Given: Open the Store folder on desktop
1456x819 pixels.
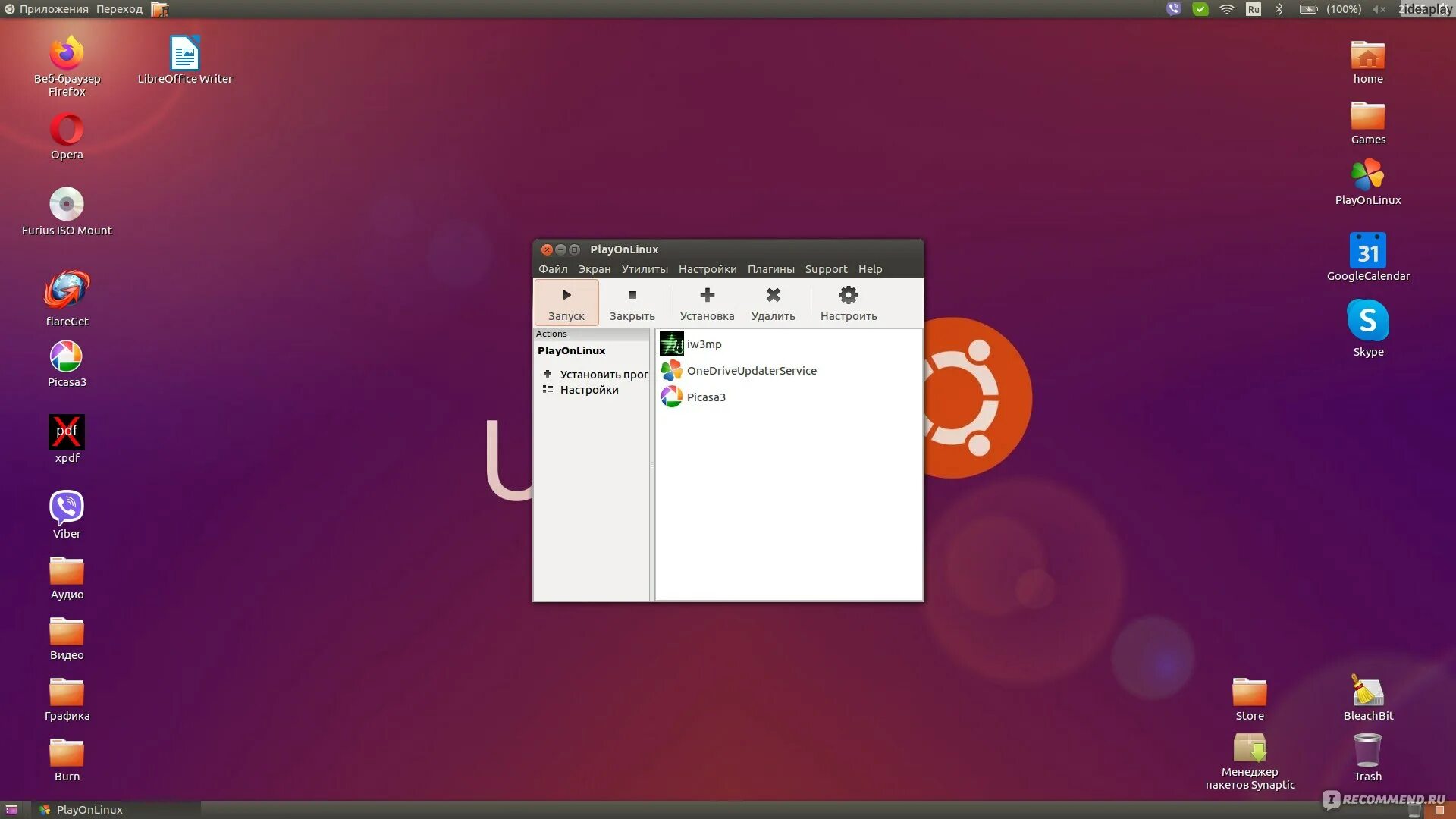Looking at the screenshot, I should tap(1250, 699).
